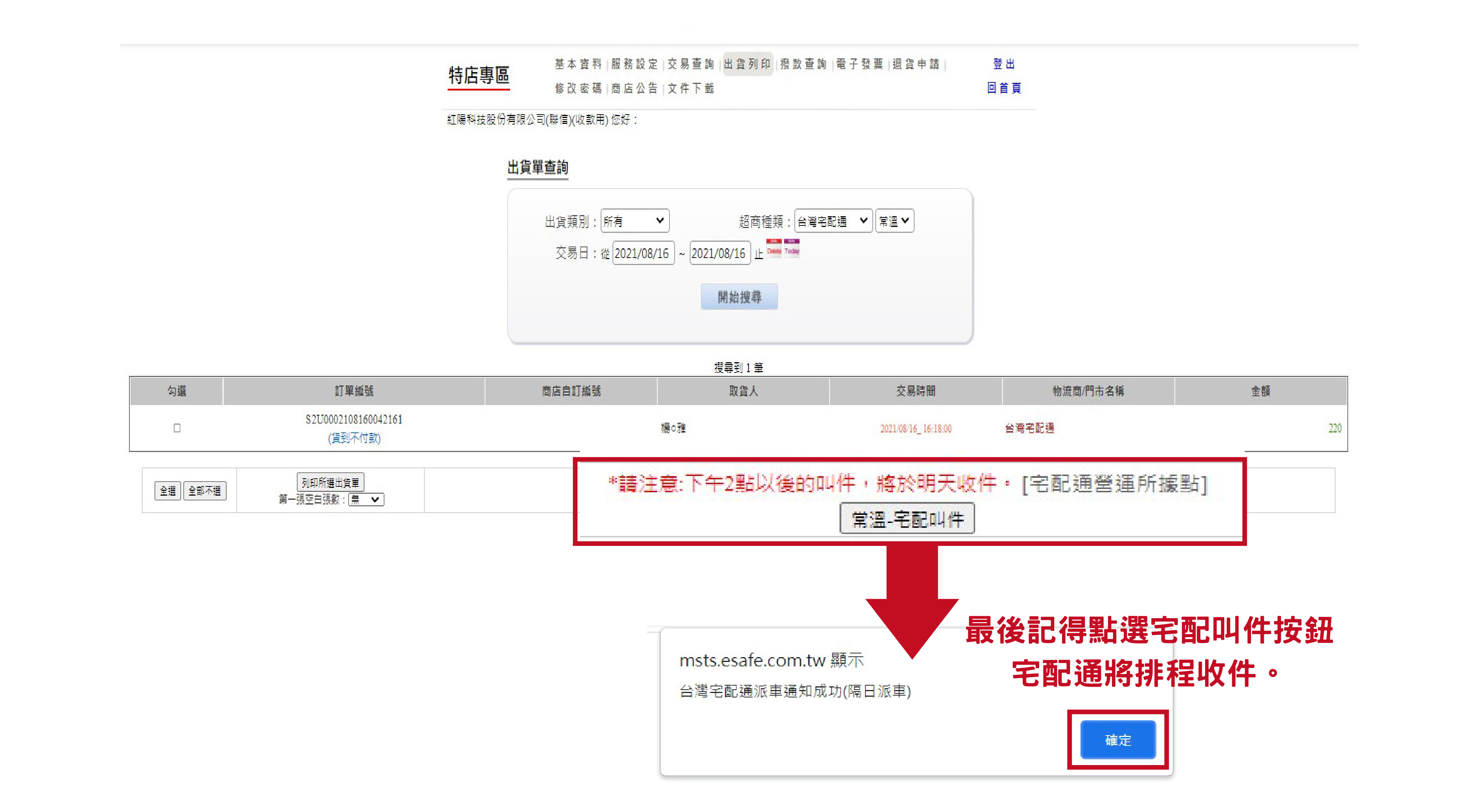Click order number S2U0002108160042161
The height and width of the screenshot is (812, 1479).
click(354, 419)
